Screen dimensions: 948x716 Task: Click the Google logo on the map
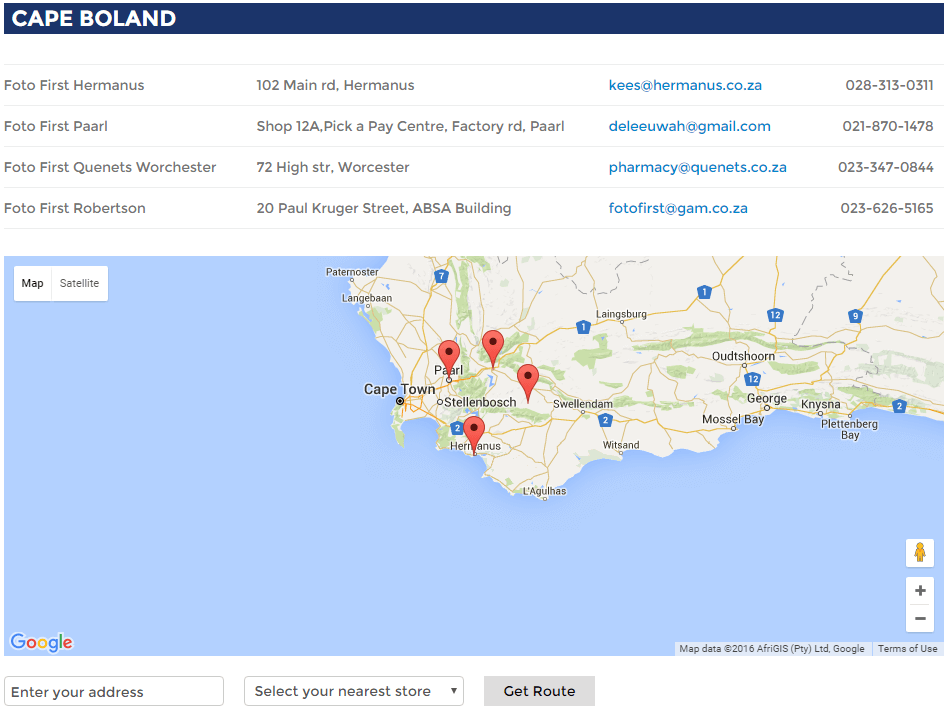[x=41, y=642]
